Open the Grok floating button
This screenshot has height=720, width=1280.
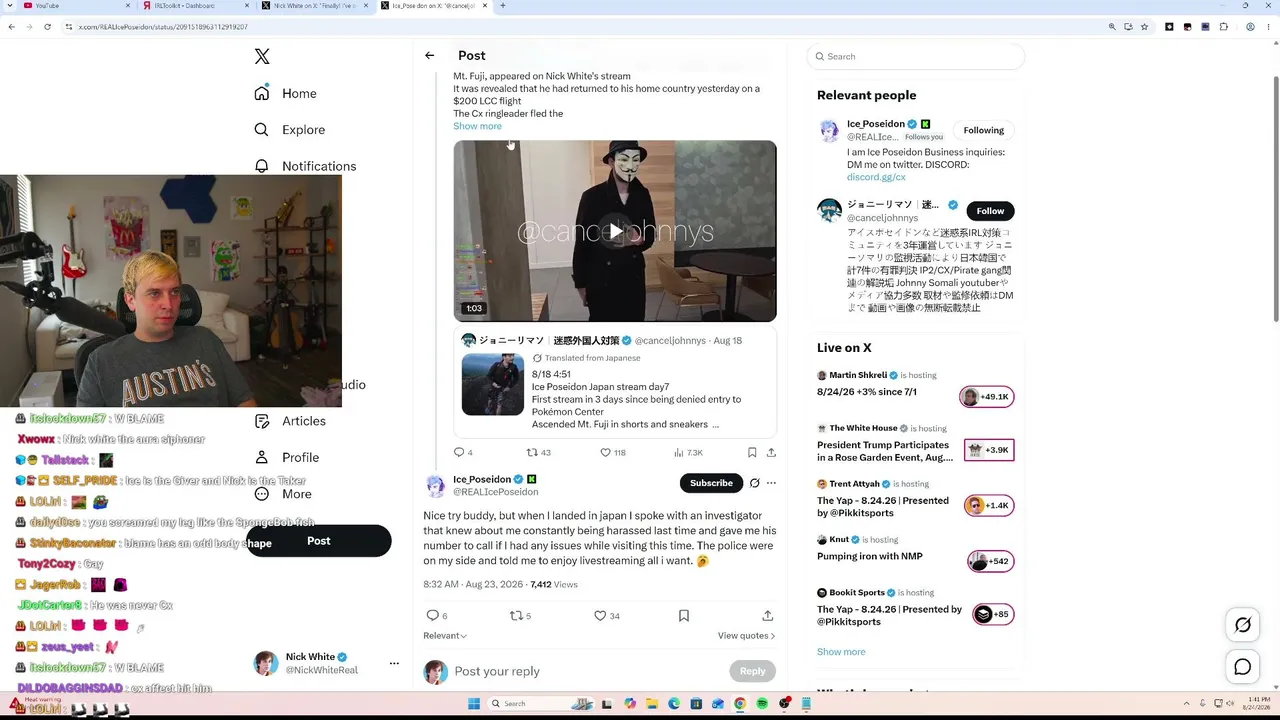1243,625
